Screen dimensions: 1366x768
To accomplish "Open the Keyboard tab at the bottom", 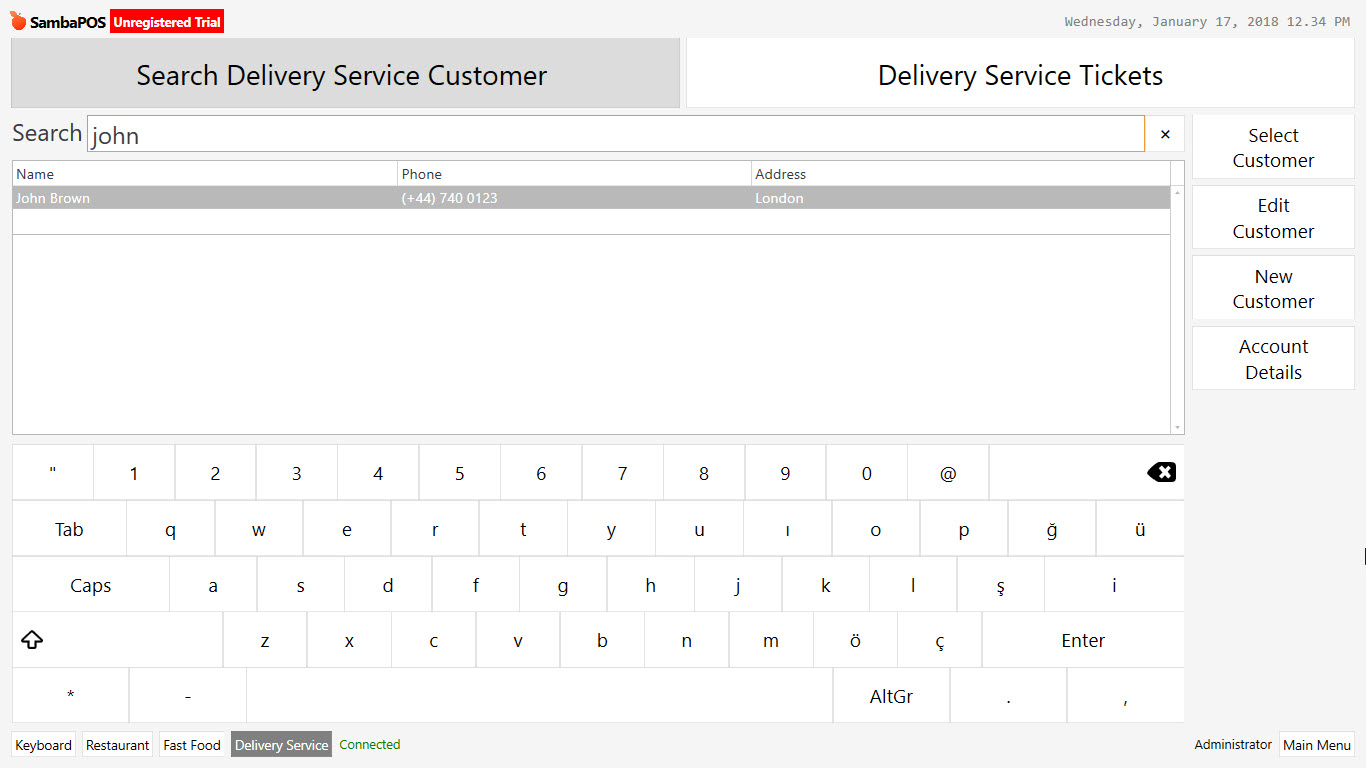I will [43, 744].
